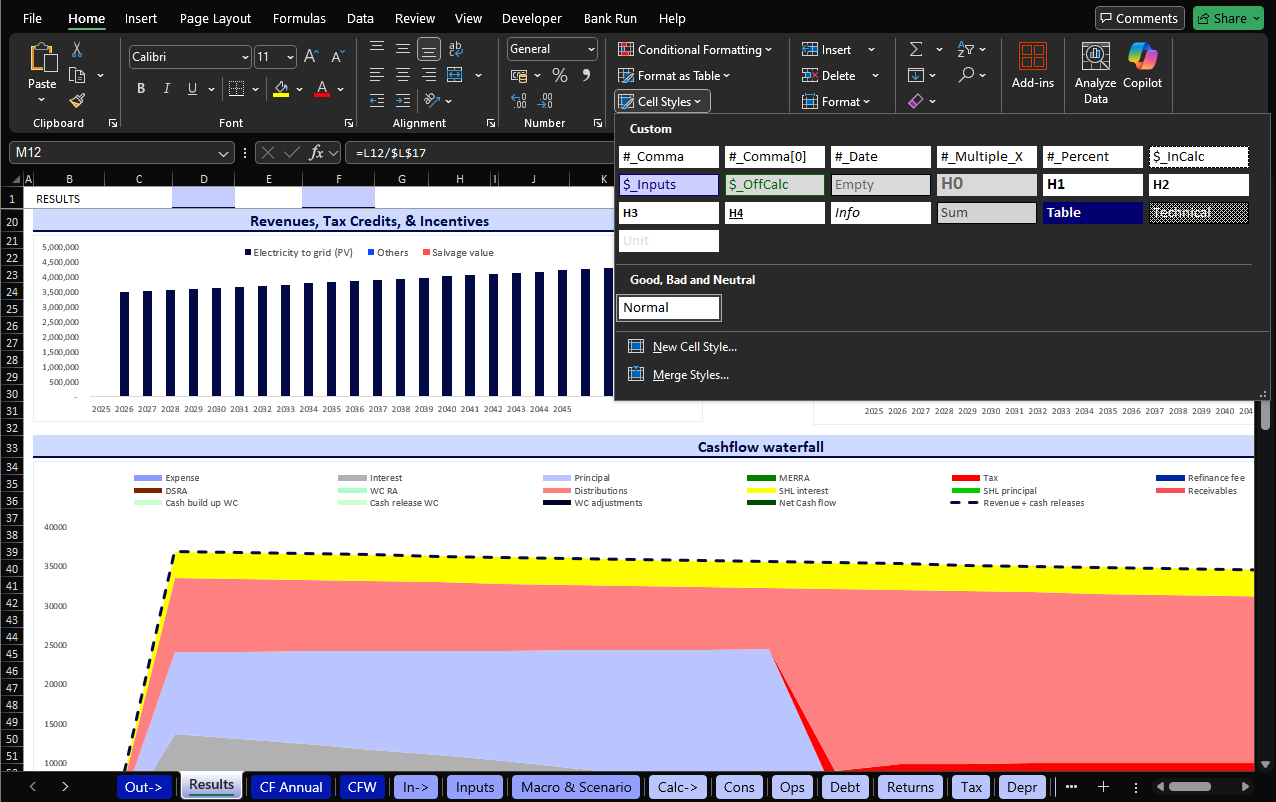Click the Increase Font Size icon

[311, 57]
